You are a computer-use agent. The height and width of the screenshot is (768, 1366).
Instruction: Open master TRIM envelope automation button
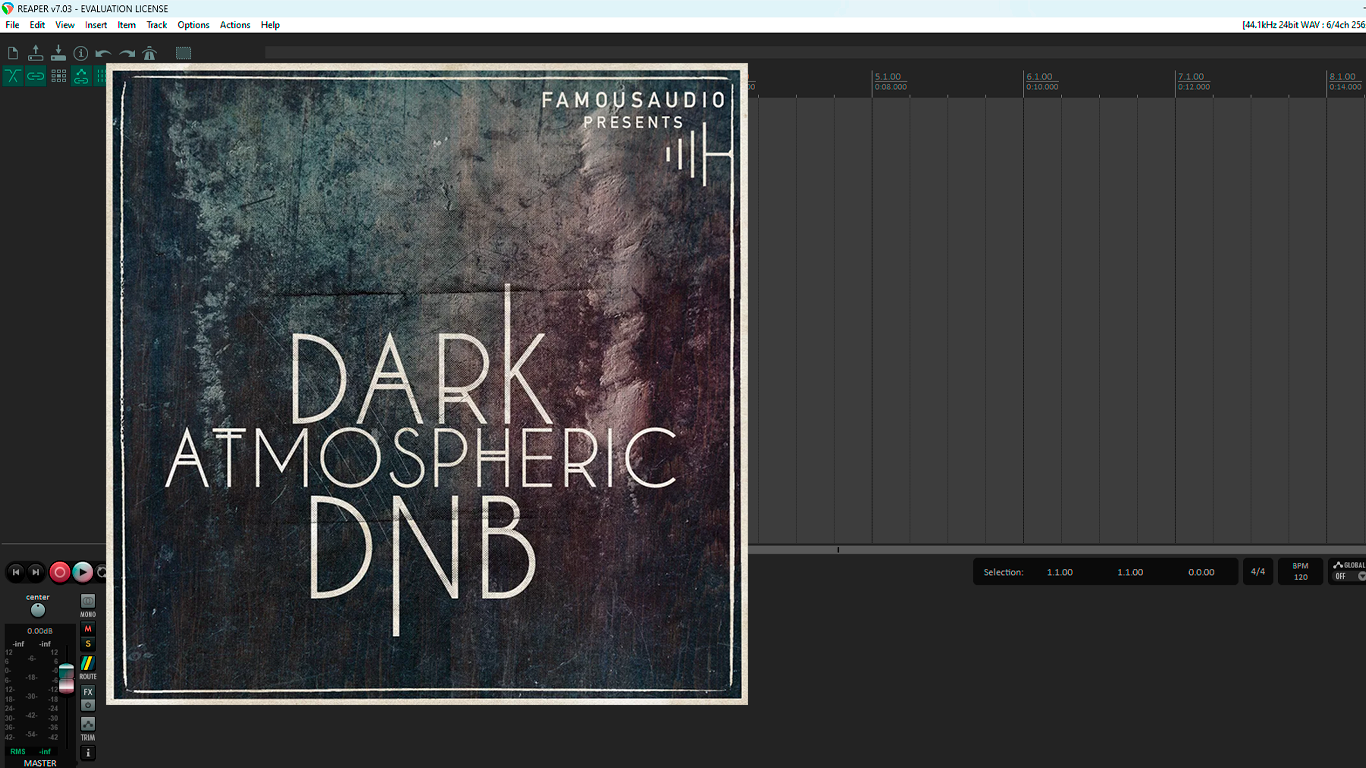(88, 724)
